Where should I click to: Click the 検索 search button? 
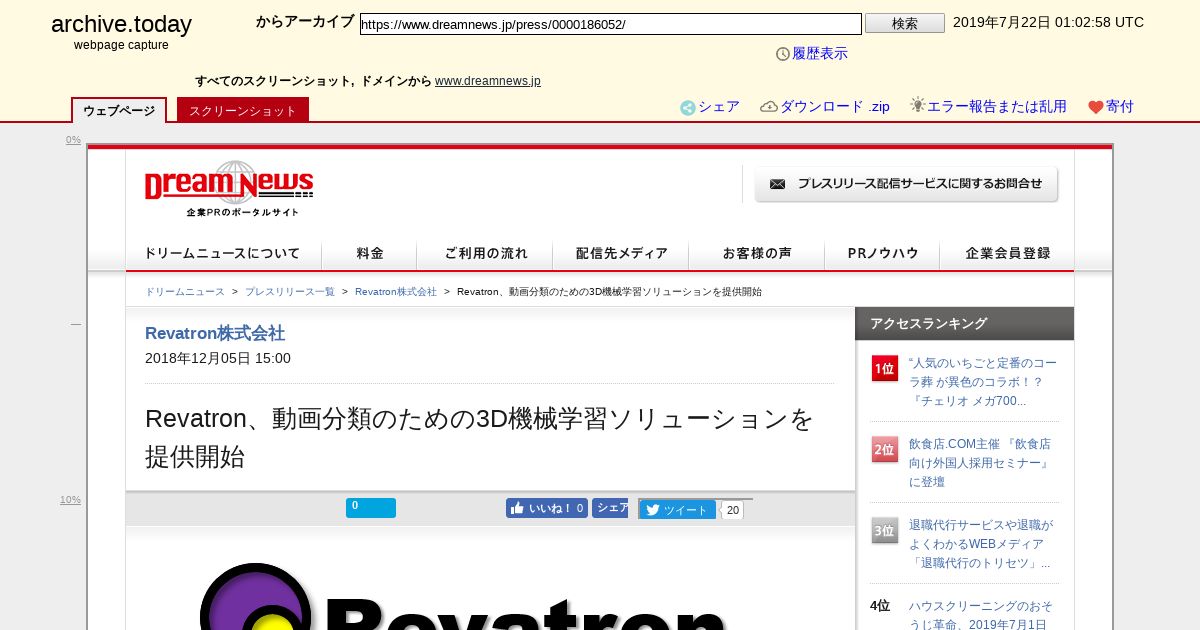[x=905, y=23]
